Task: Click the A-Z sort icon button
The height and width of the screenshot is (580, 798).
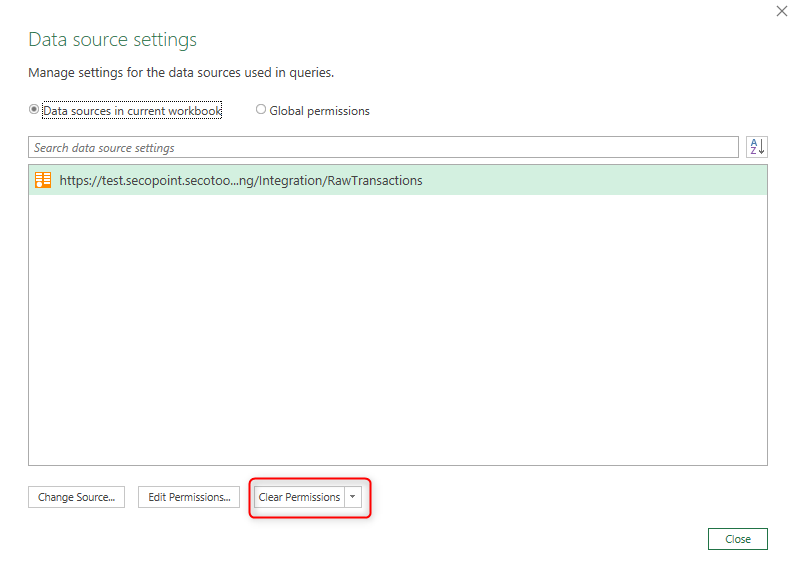Action: [756, 147]
